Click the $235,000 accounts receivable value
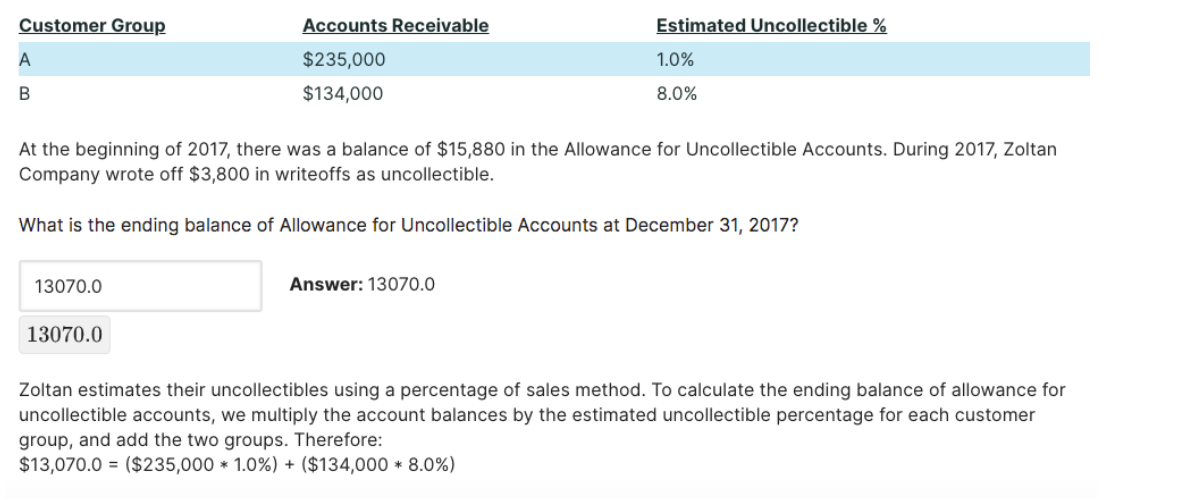 [343, 60]
